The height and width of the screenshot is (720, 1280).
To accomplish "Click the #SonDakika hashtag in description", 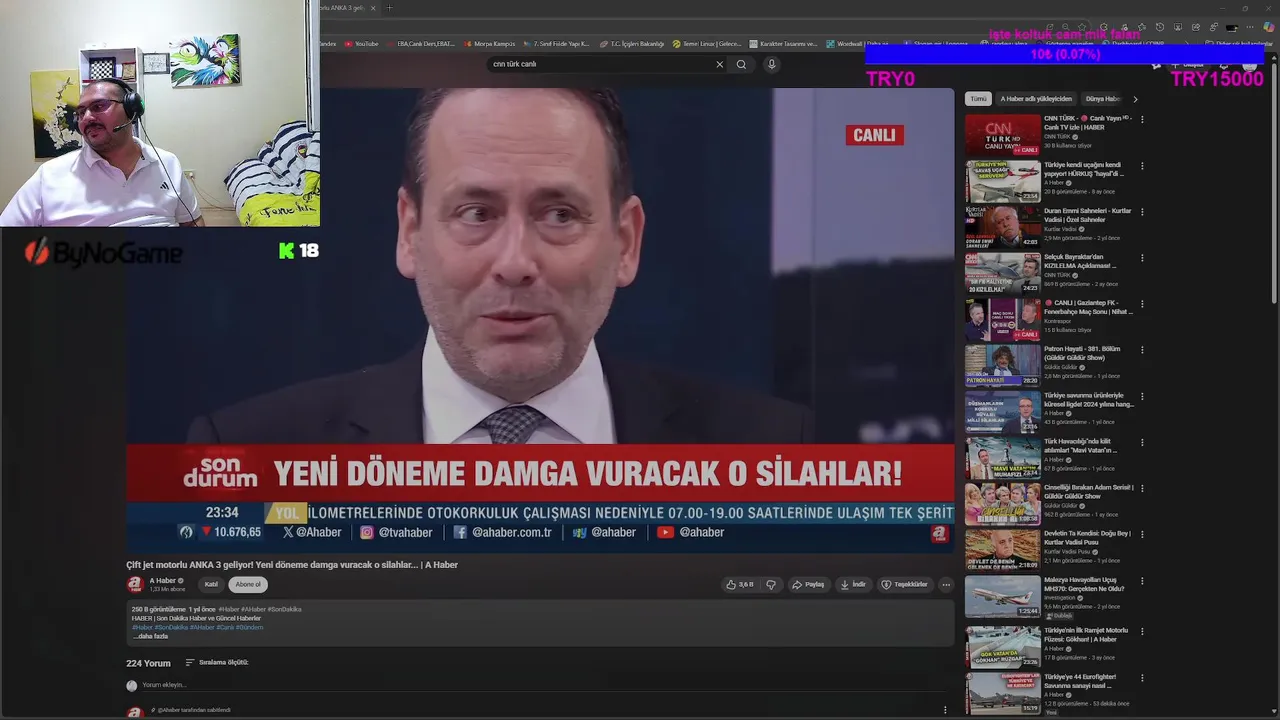I will point(284,609).
